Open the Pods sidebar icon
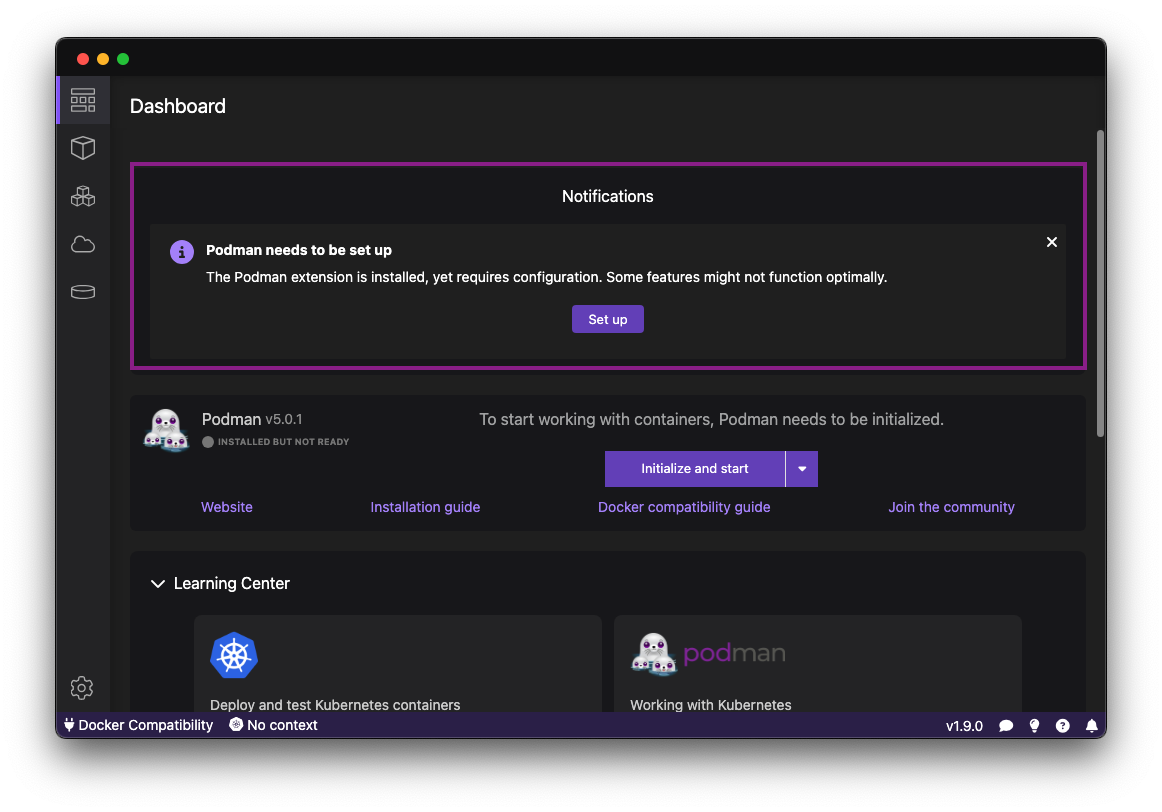Viewport: 1162px width, 812px height. coord(83,196)
